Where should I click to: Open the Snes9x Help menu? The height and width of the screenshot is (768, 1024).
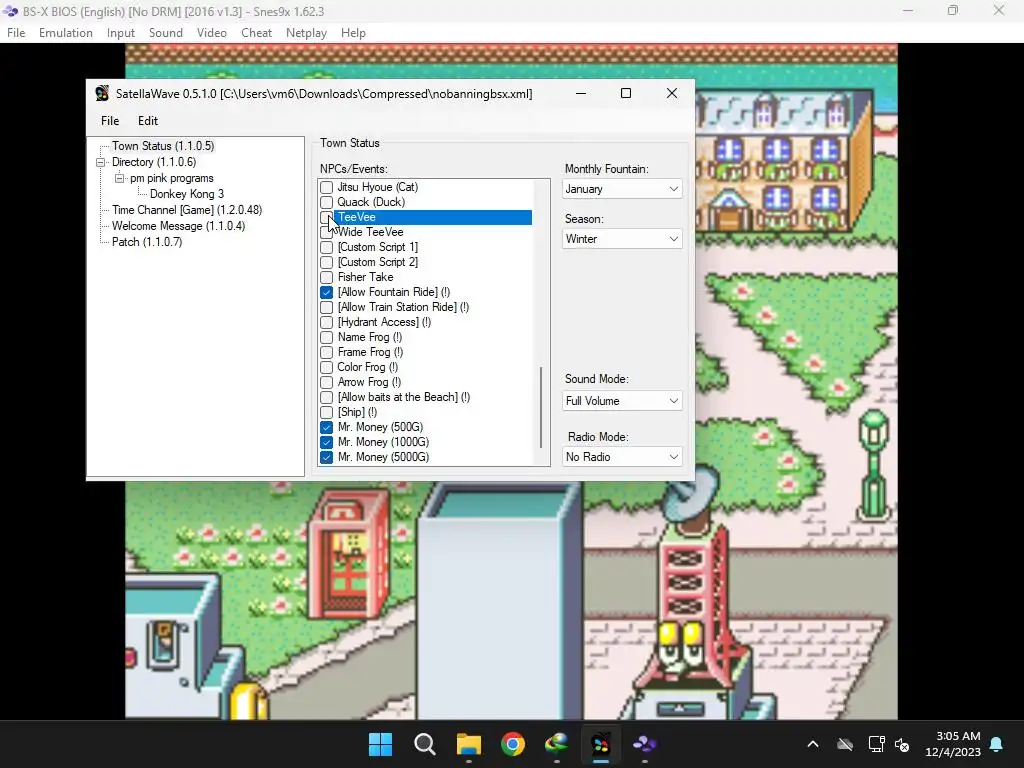tap(353, 33)
